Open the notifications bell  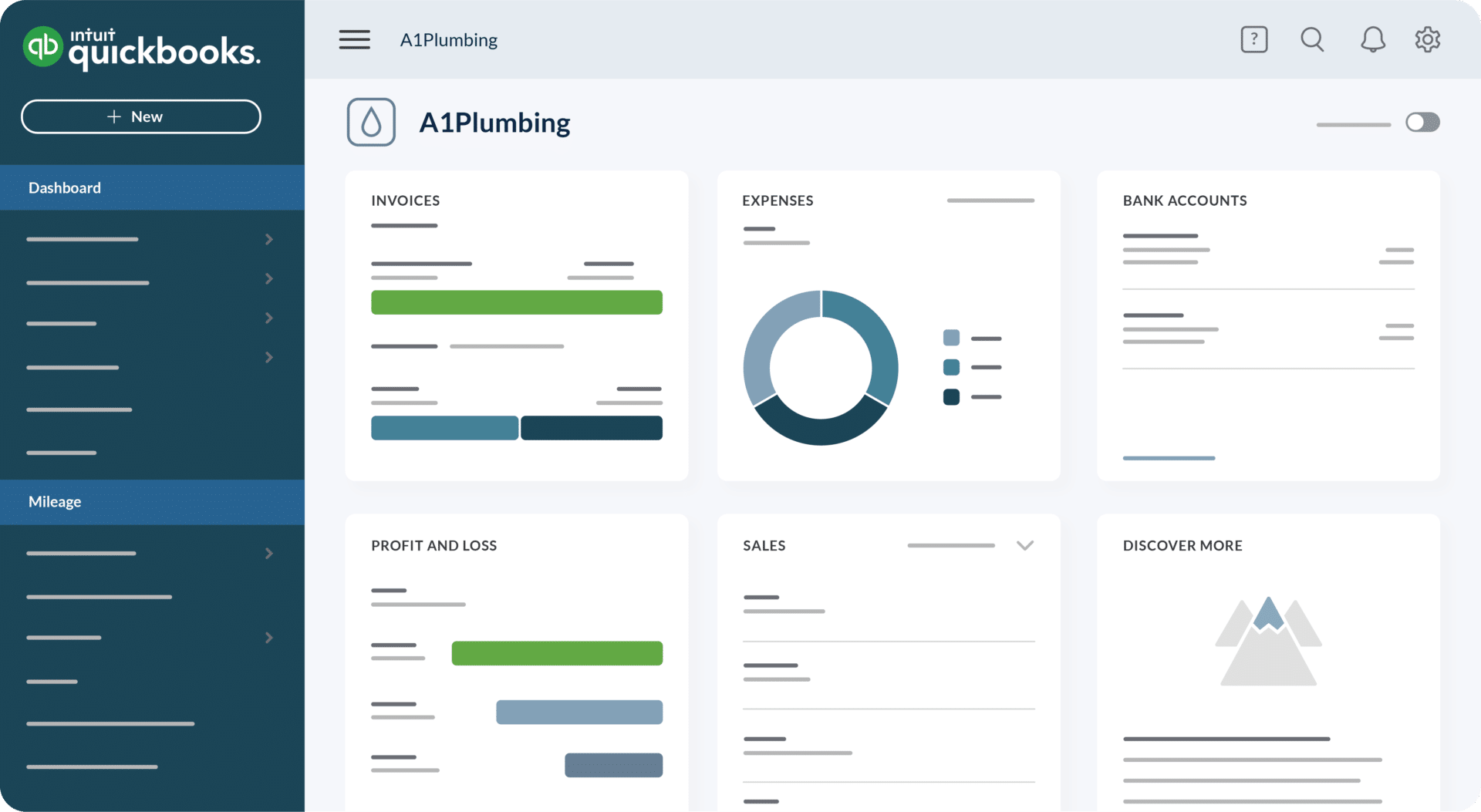click(x=1372, y=39)
